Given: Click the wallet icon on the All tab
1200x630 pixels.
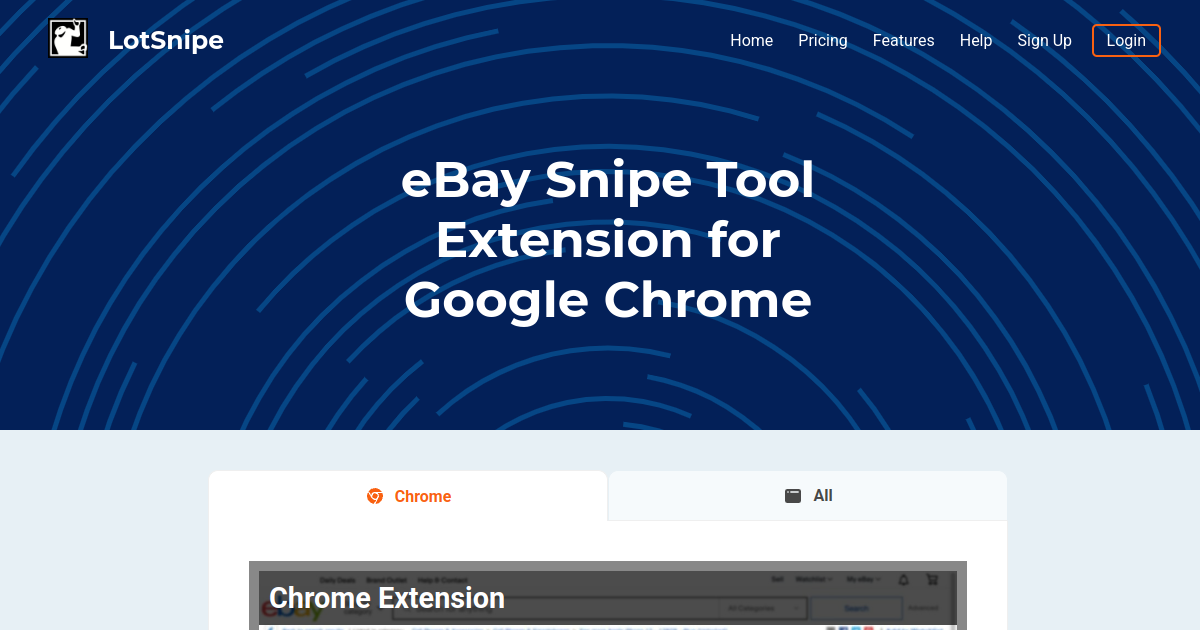Looking at the screenshot, I should (792, 495).
